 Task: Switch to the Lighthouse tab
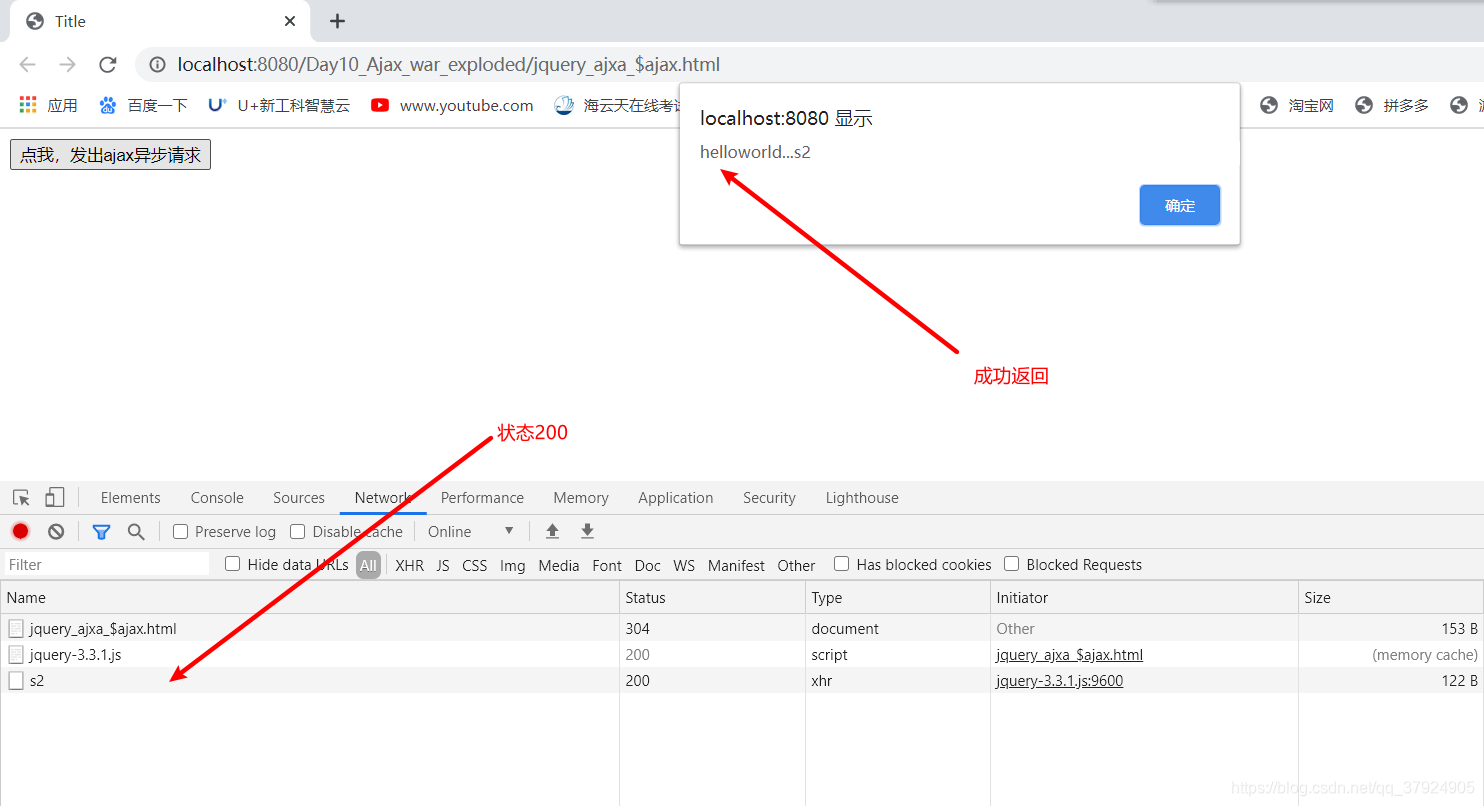click(862, 498)
